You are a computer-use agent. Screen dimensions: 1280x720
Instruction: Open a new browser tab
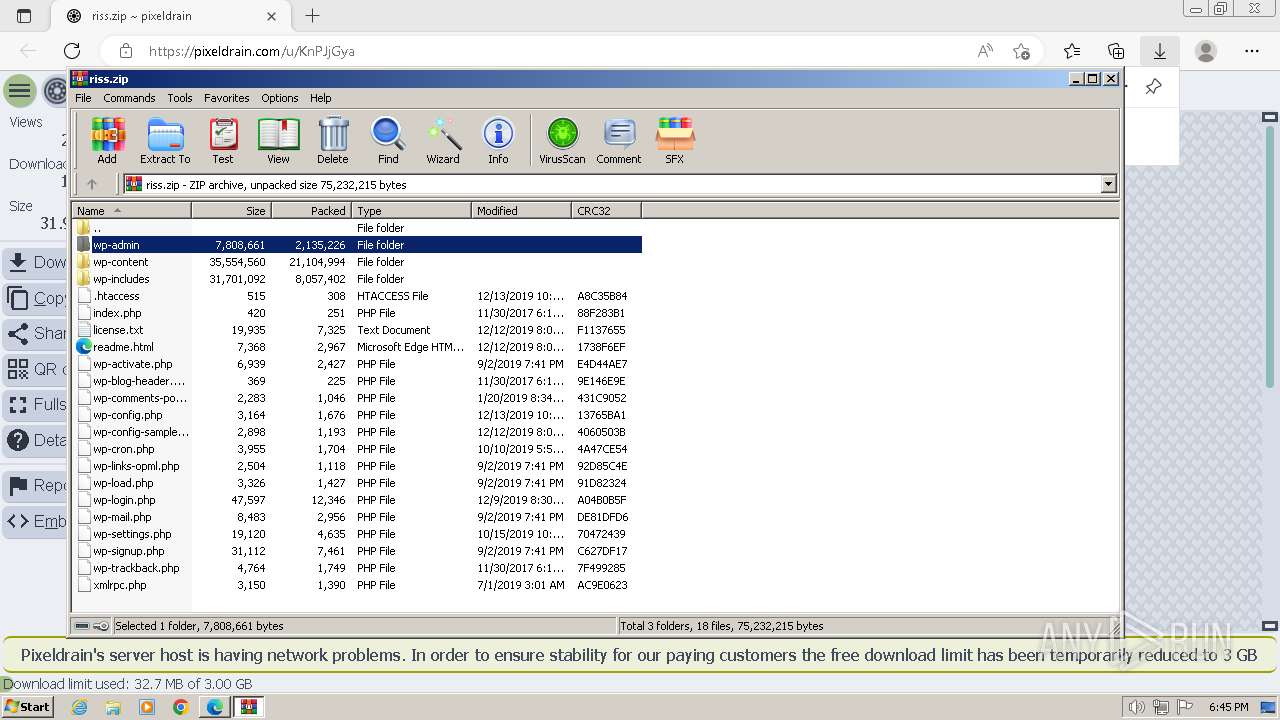312,16
